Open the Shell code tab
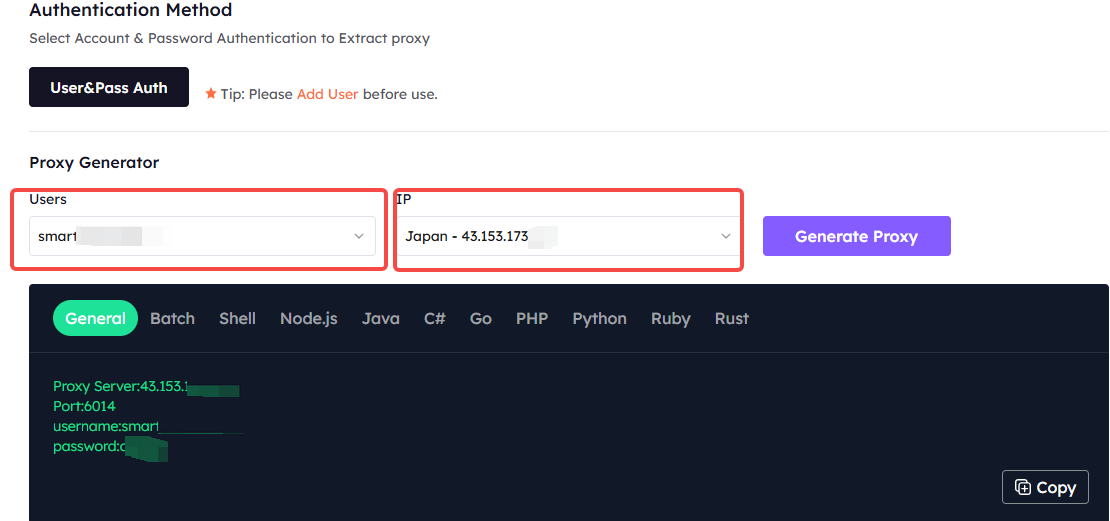Image resolution: width=1110 pixels, height=521 pixels. [237, 319]
